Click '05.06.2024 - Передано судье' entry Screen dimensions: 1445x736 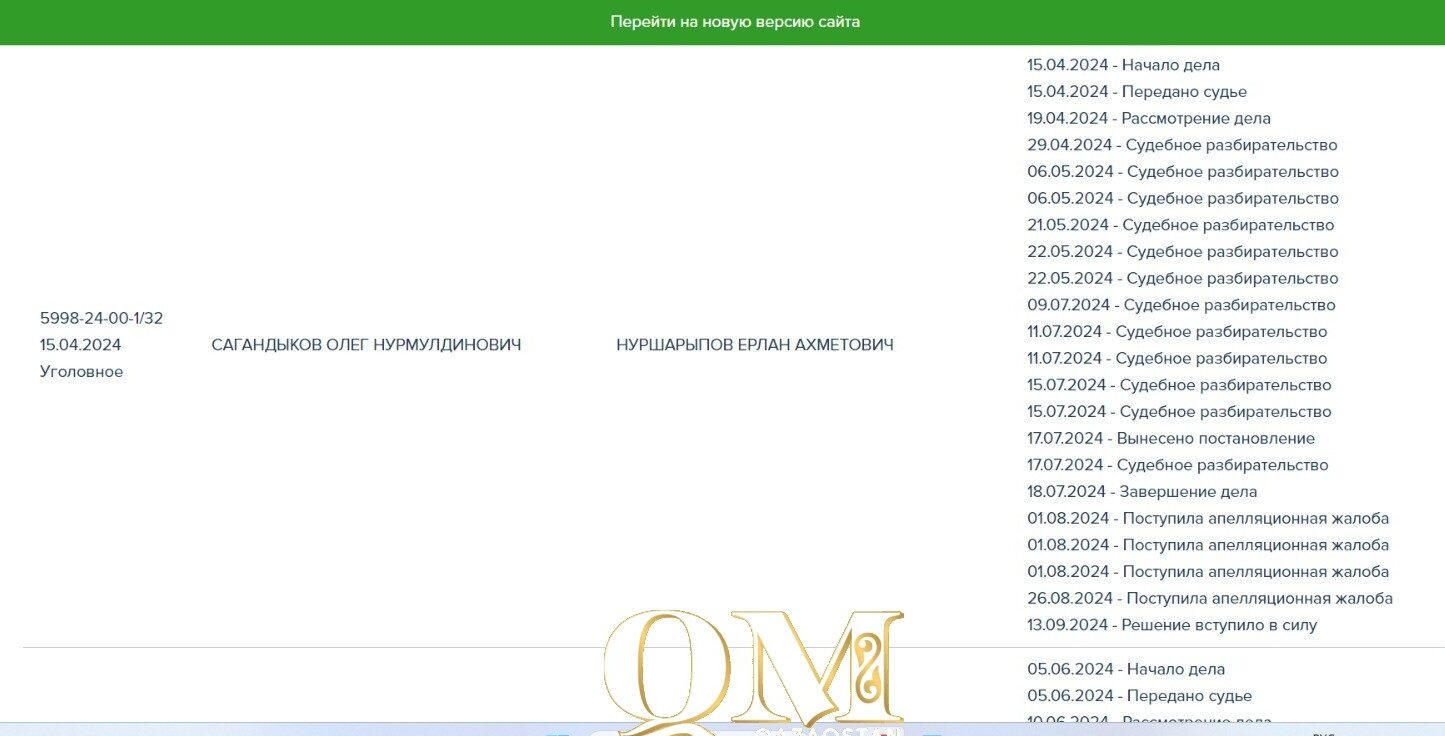(x=1139, y=696)
